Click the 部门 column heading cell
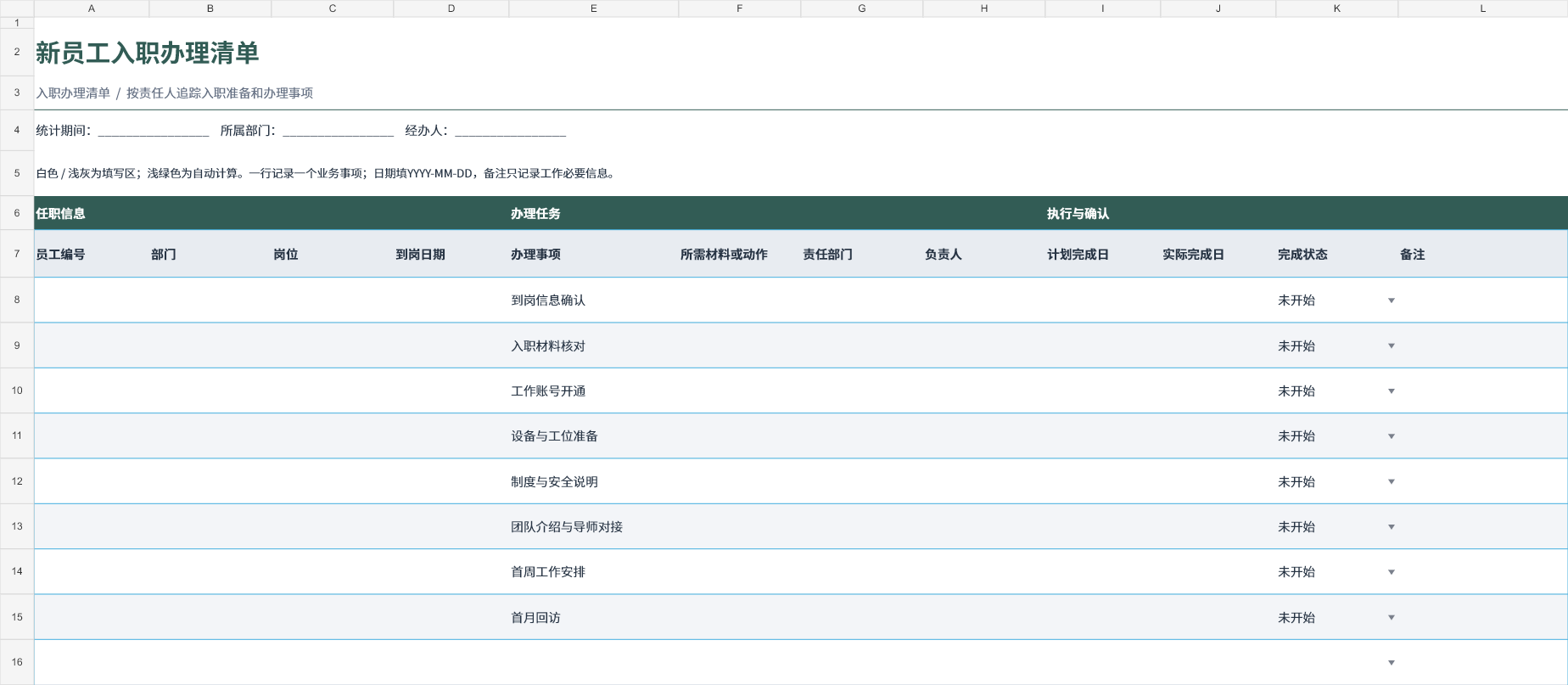1568x685 pixels. click(210, 254)
